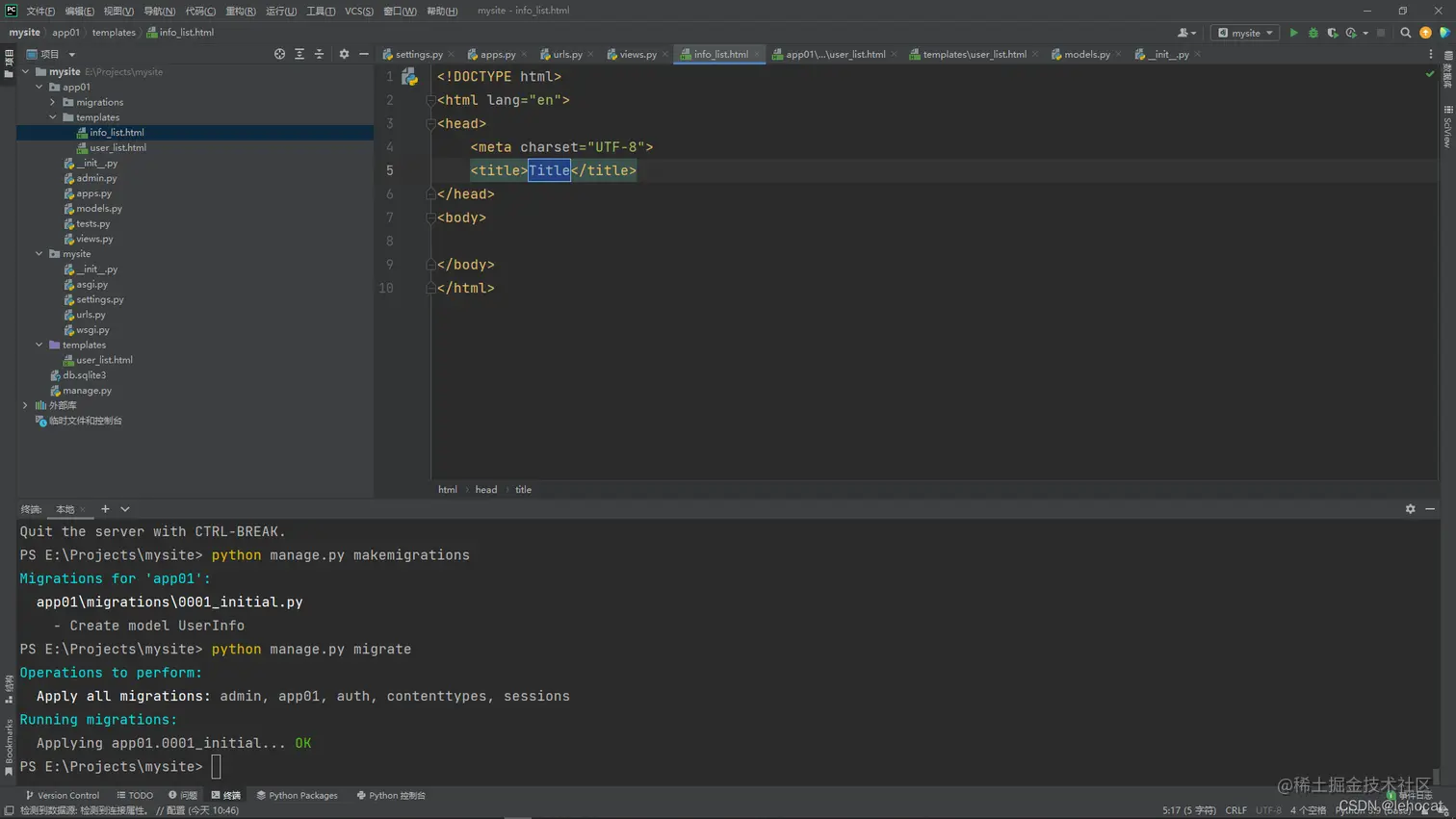The image size is (1456, 819).
Task: Click the title breadcrumb in the editor footer
Action: pos(523,490)
